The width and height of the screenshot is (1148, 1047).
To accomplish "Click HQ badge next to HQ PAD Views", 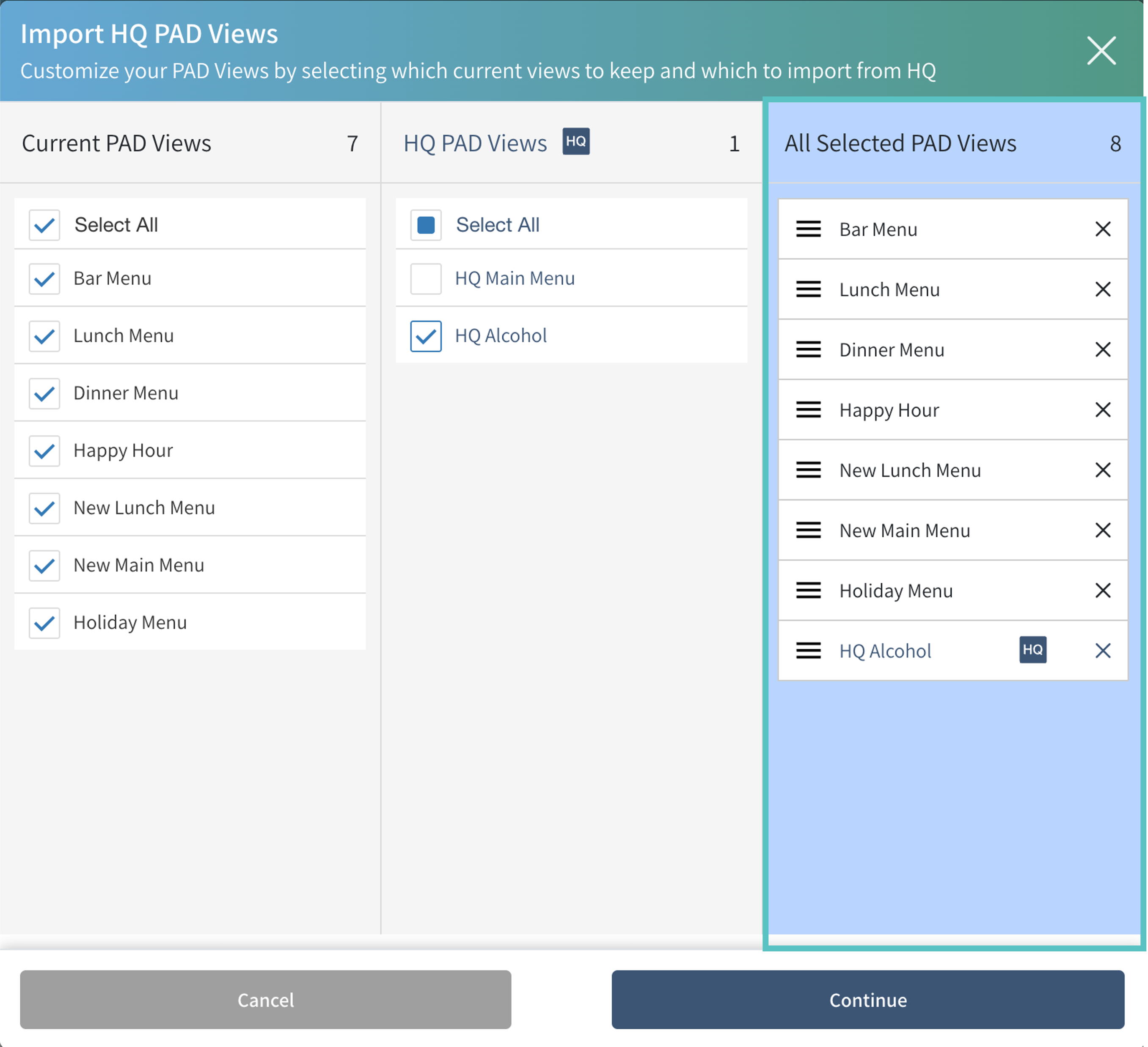I will 576,141.
